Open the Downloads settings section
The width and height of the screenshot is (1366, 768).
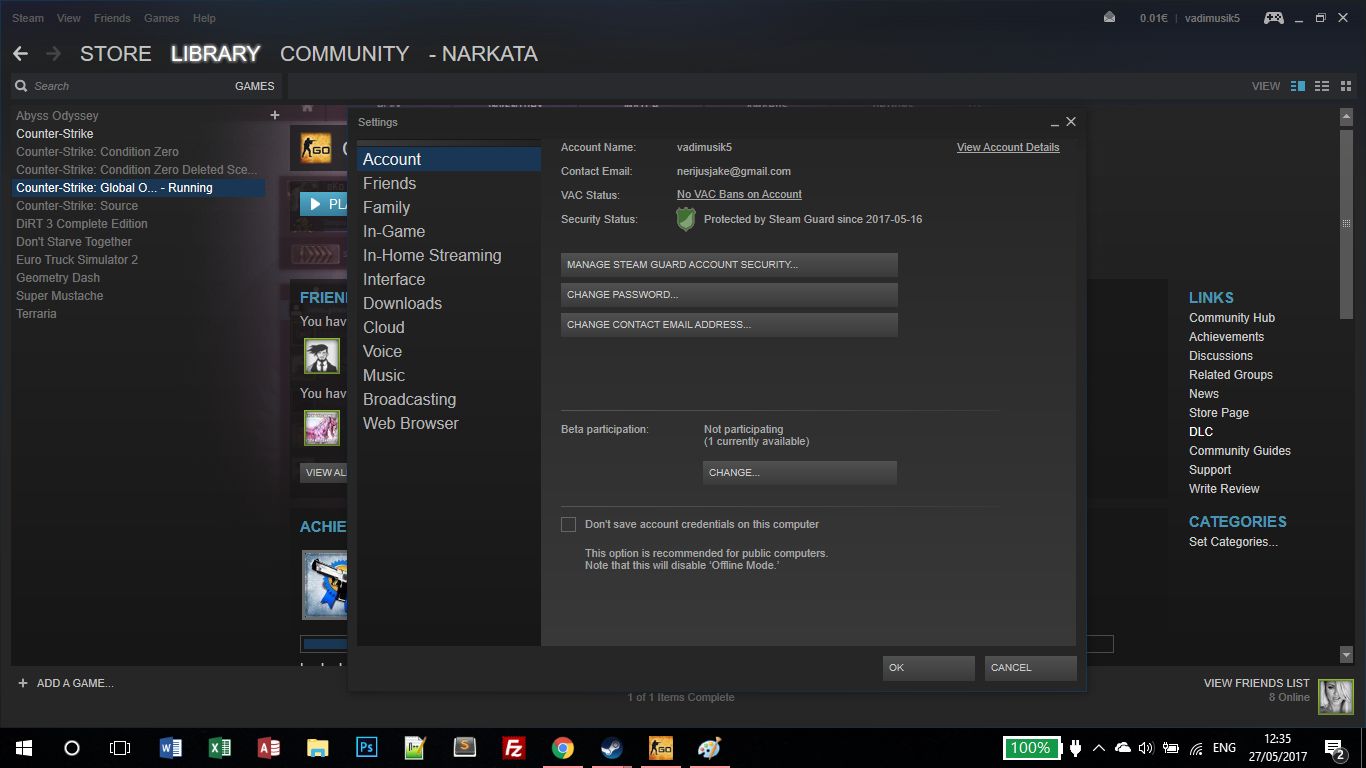coord(402,303)
